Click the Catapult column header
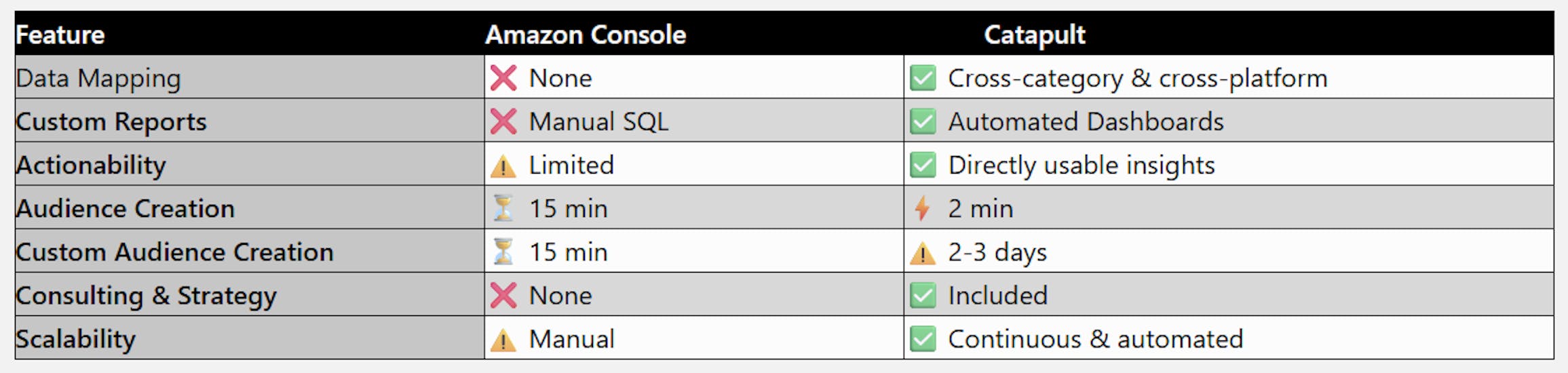Viewport: 1568px width, 373px height. 1034,35
